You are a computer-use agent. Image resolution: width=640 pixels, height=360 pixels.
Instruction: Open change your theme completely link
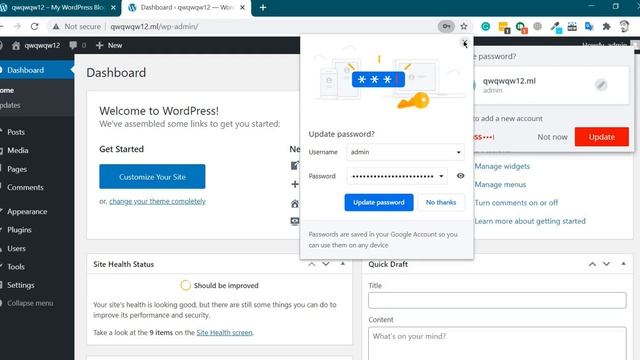157,201
